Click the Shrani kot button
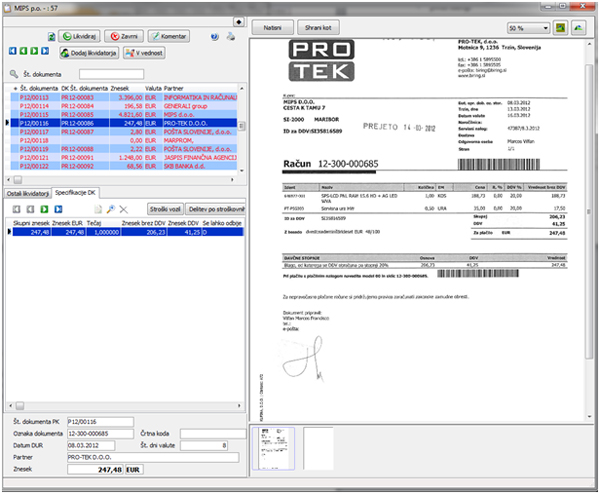The image size is (600, 494). (318, 28)
